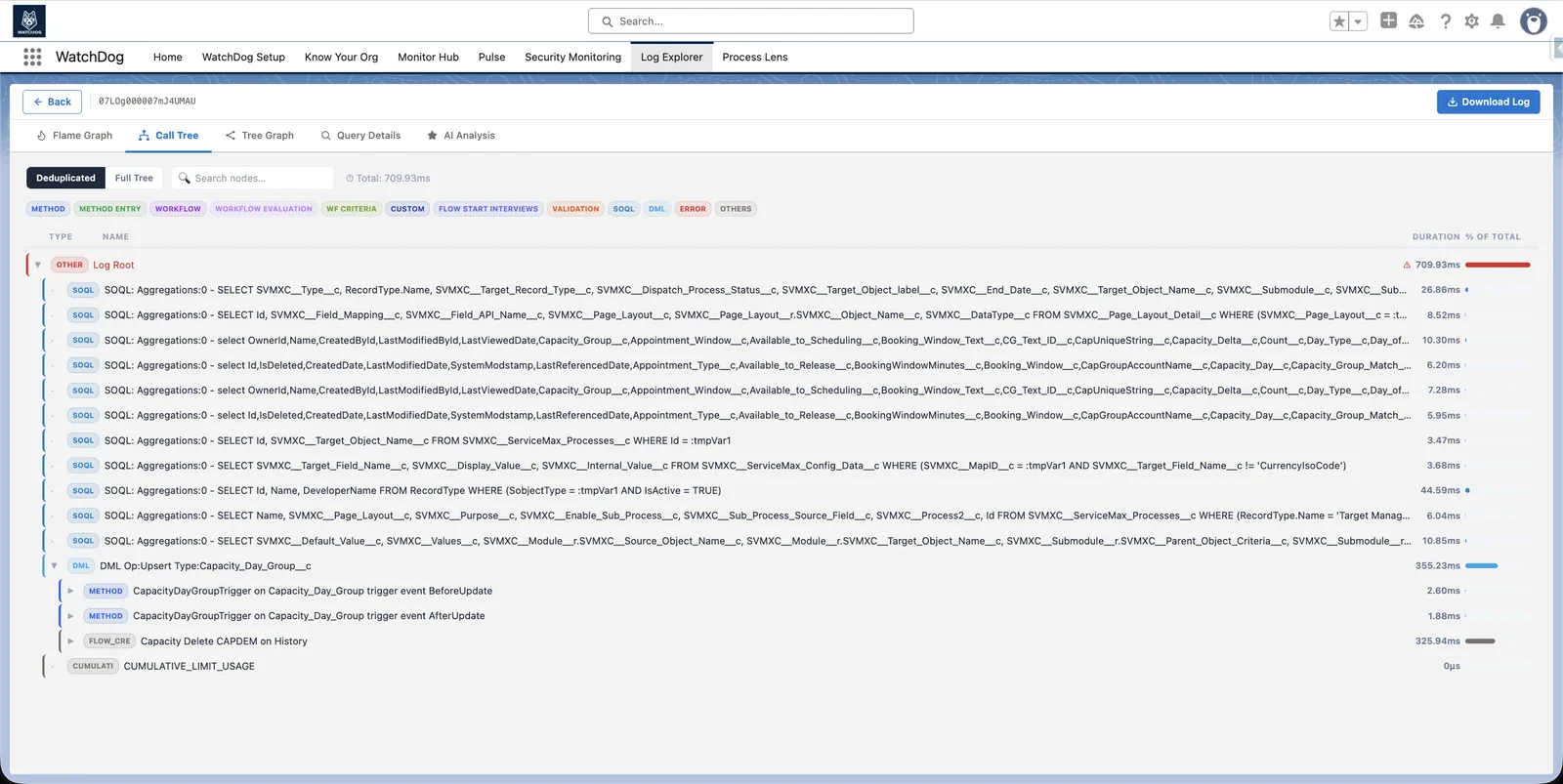
Task: Toggle the CUSTOM filter chip
Action: [407, 209]
